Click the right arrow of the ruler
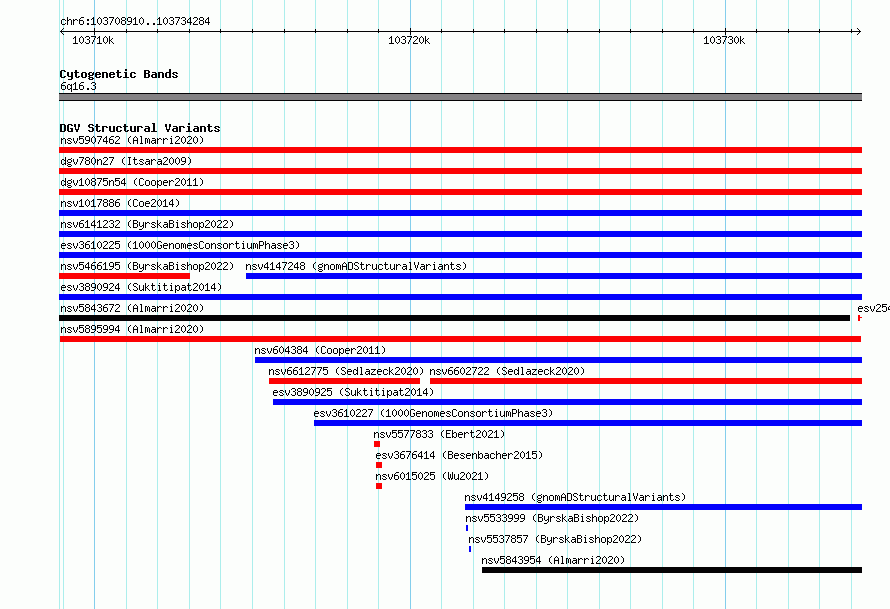Screen dimensions: 890x609 (x=858, y=31)
